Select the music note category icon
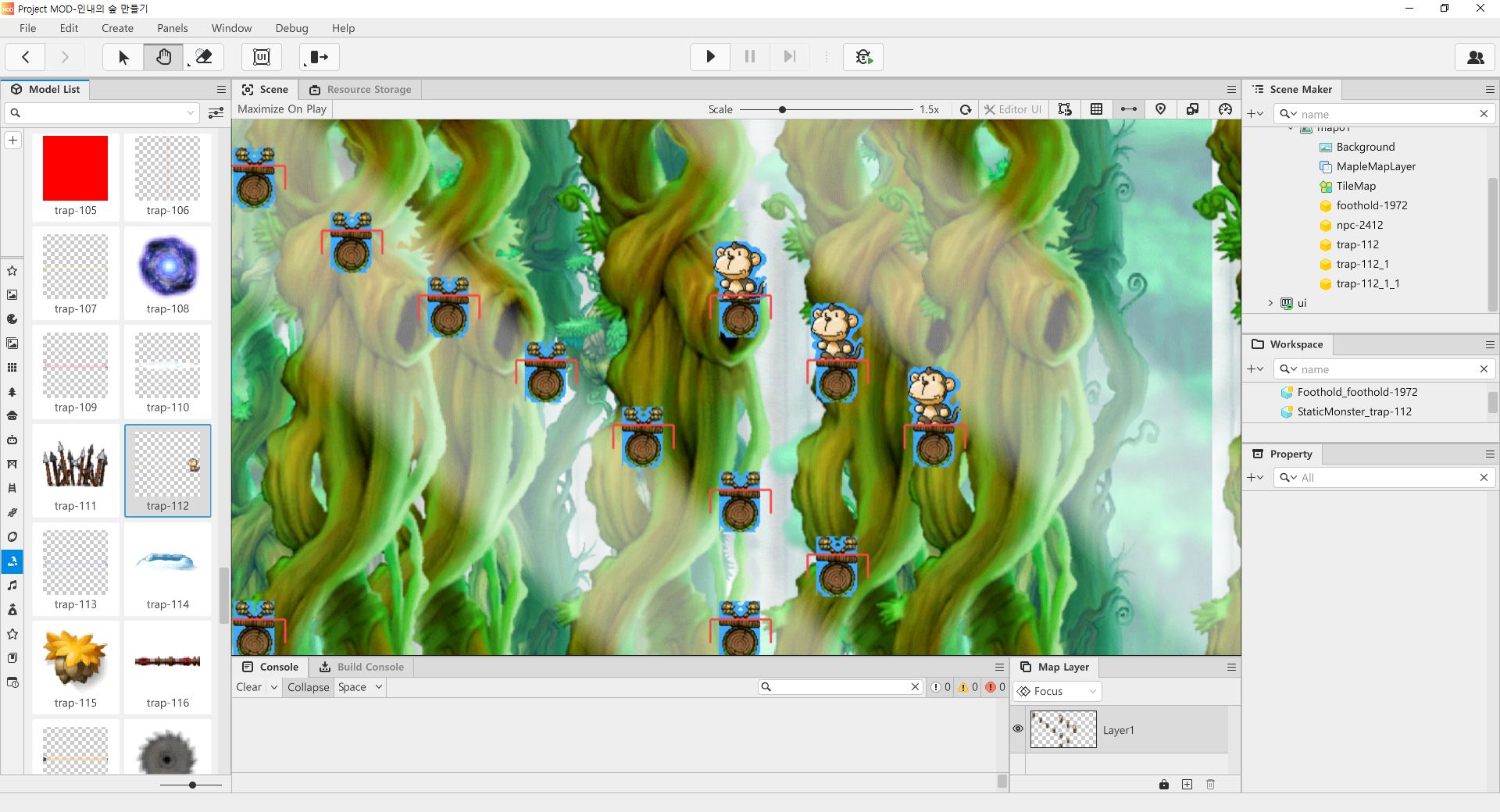Viewport: 1500px width, 812px height. 12,586
